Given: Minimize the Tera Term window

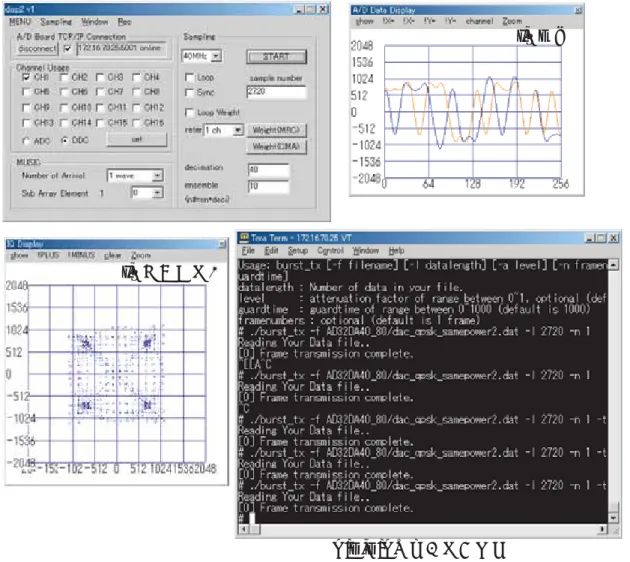Looking at the screenshot, I should click(x=590, y=238).
